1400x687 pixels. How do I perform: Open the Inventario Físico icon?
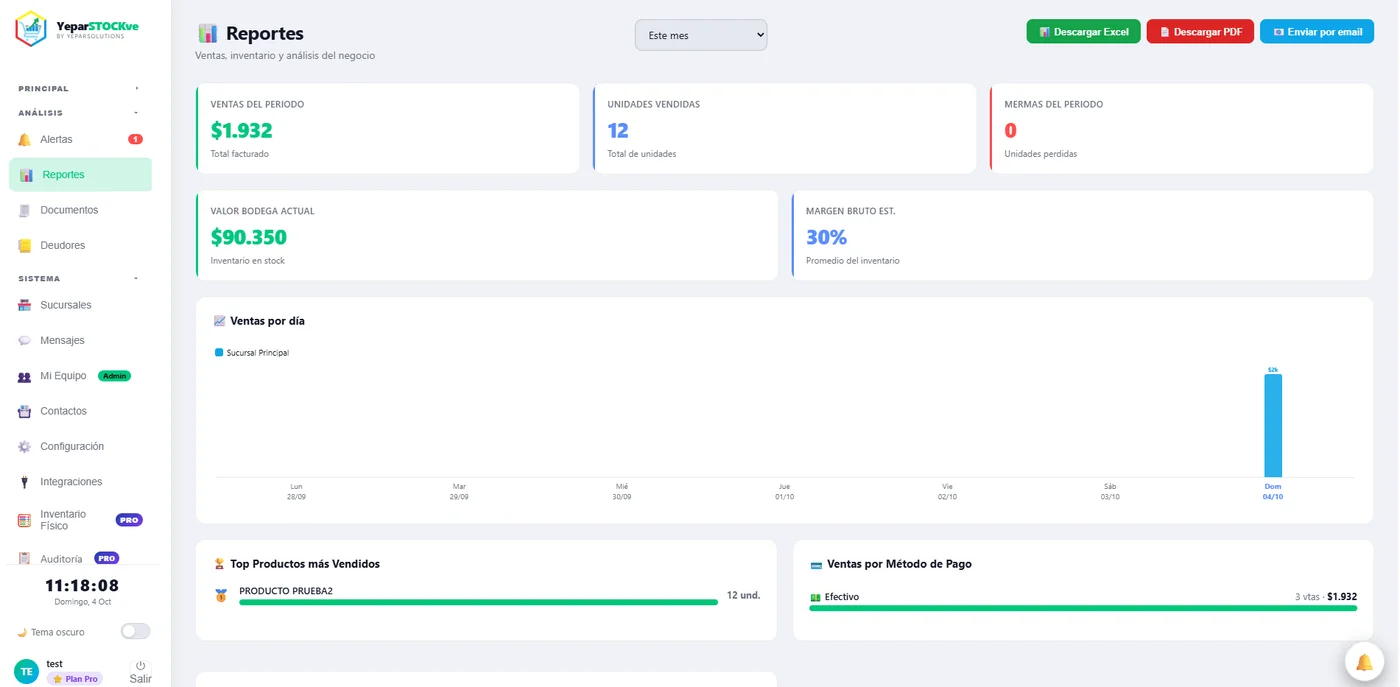pos(25,520)
